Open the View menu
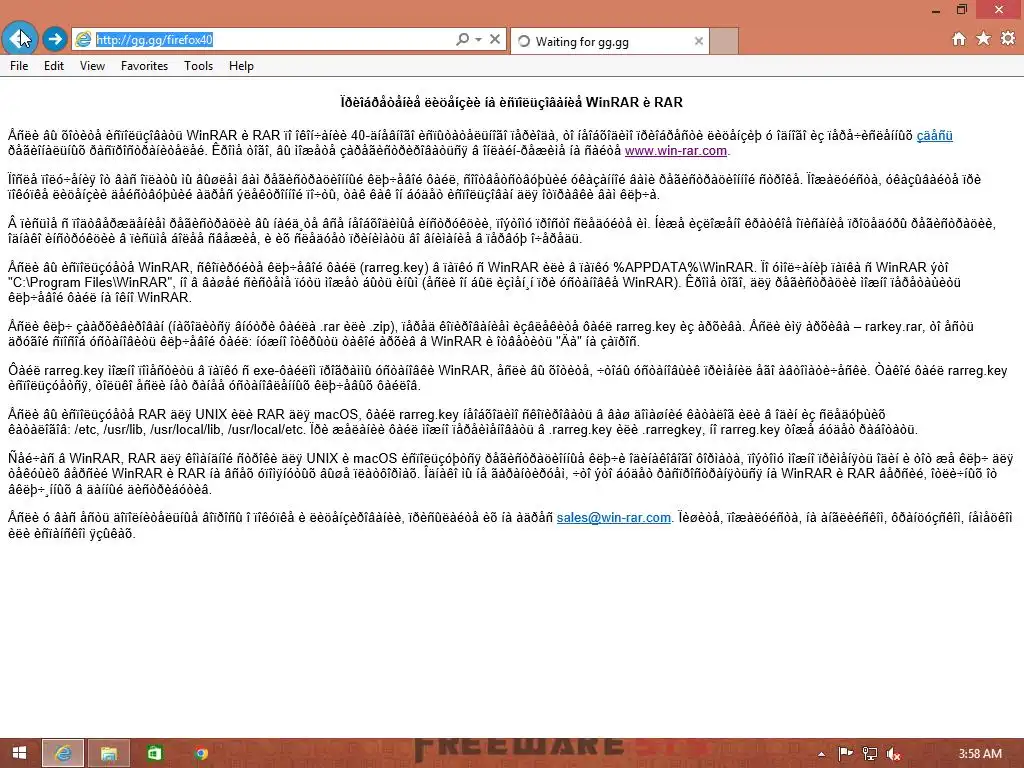The width and height of the screenshot is (1024, 768). (92, 66)
